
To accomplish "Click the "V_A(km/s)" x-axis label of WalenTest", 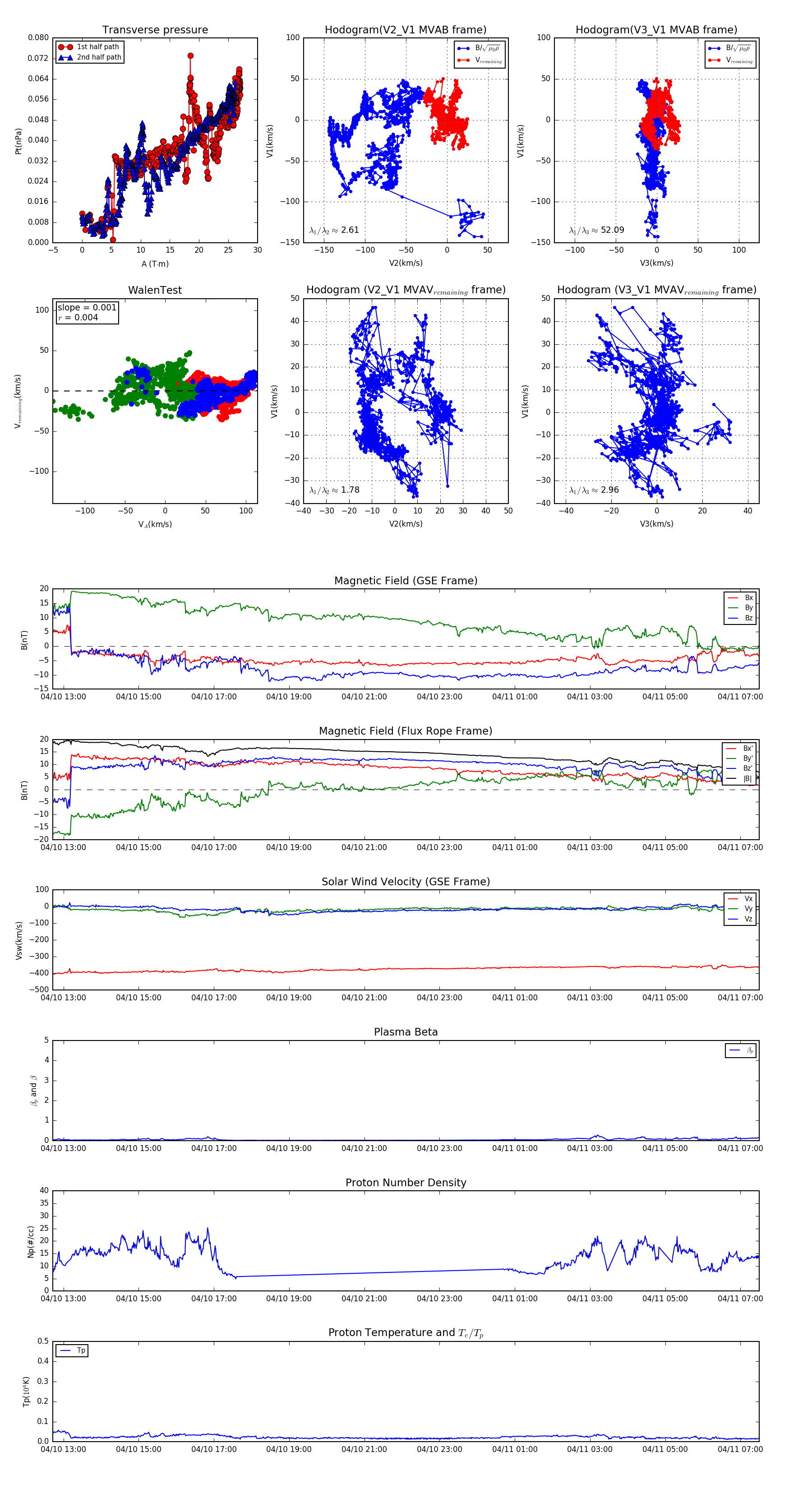I will point(155,524).
